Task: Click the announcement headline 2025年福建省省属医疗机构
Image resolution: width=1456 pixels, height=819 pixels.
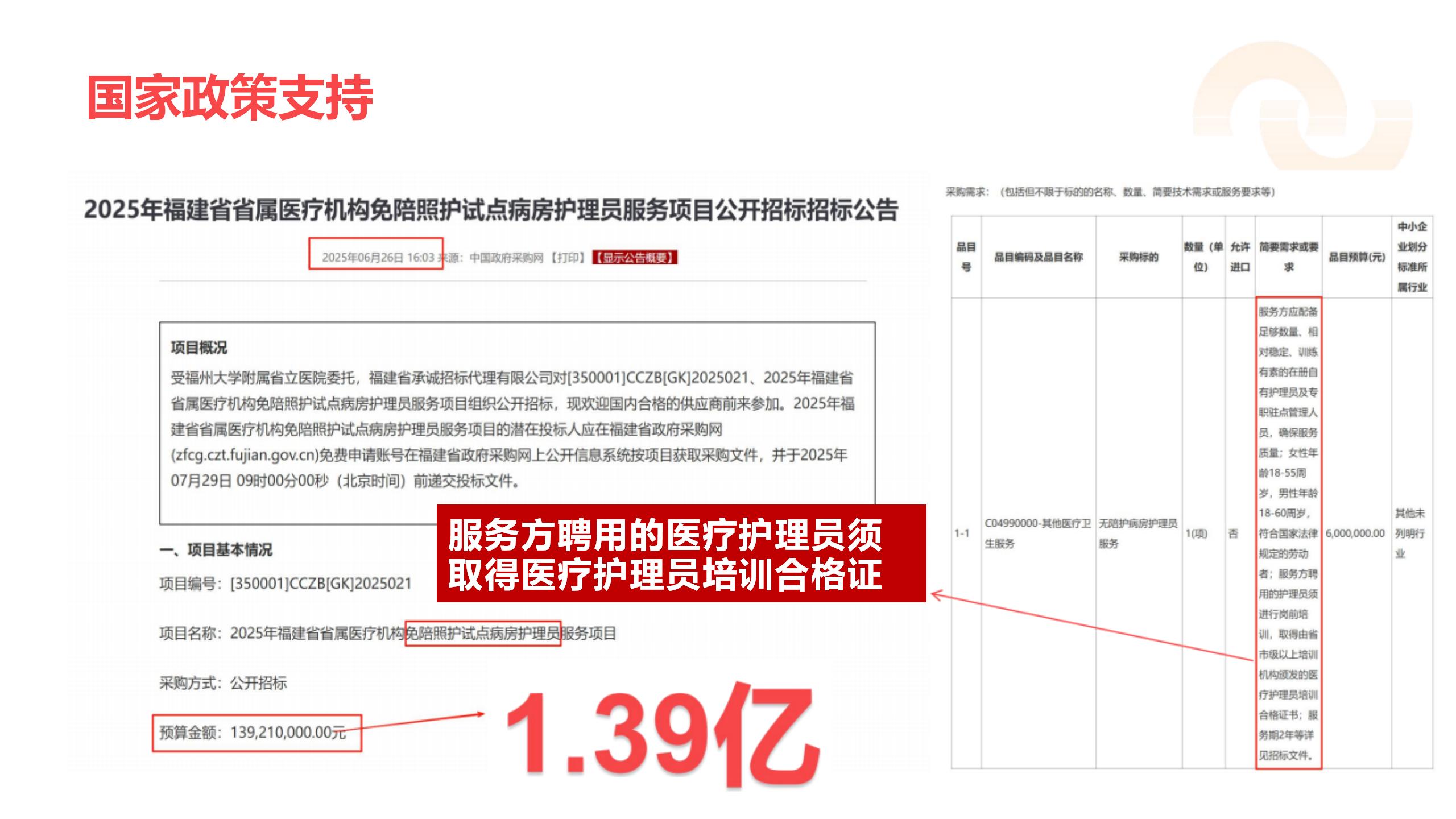Action: coord(491,210)
